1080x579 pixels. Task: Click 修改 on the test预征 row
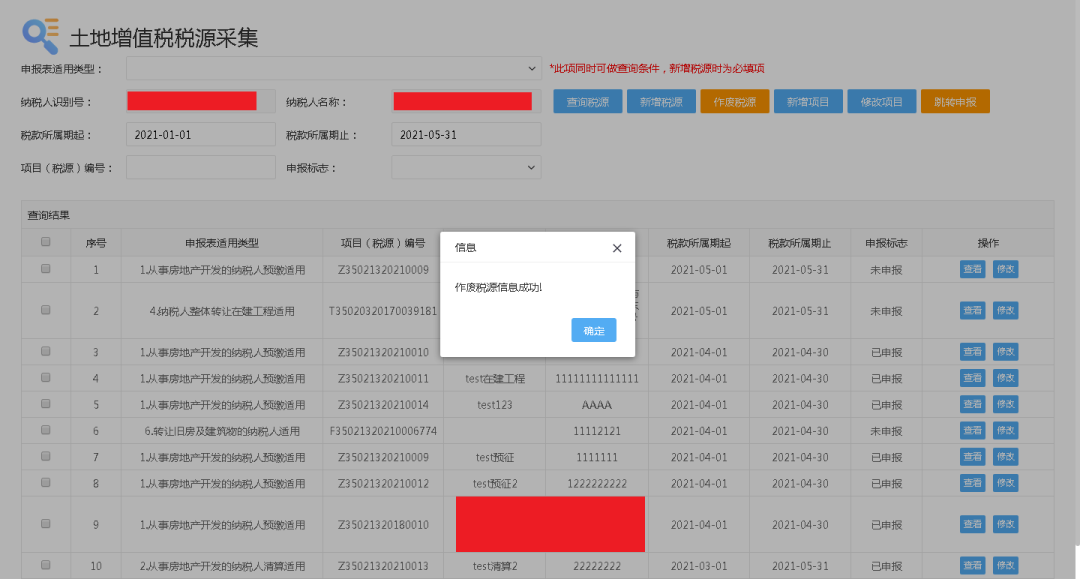1005,456
